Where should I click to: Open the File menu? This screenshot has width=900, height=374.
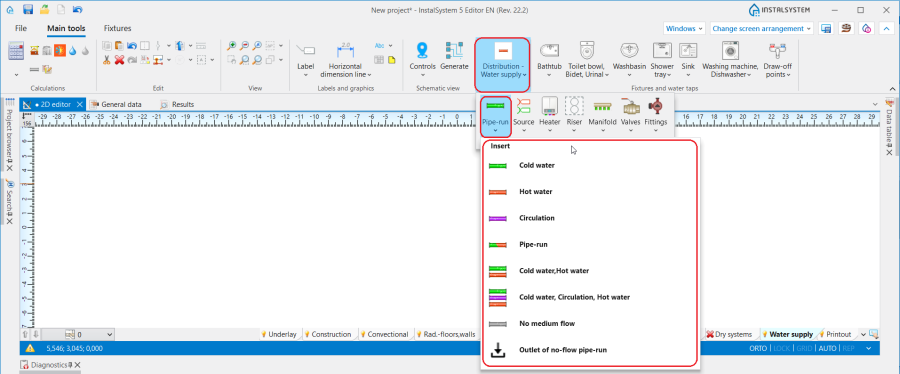(21, 28)
